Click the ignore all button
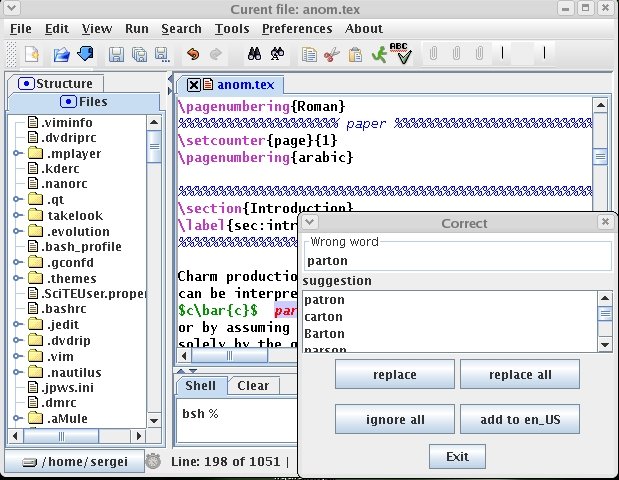619x480 pixels. (x=395, y=419)
